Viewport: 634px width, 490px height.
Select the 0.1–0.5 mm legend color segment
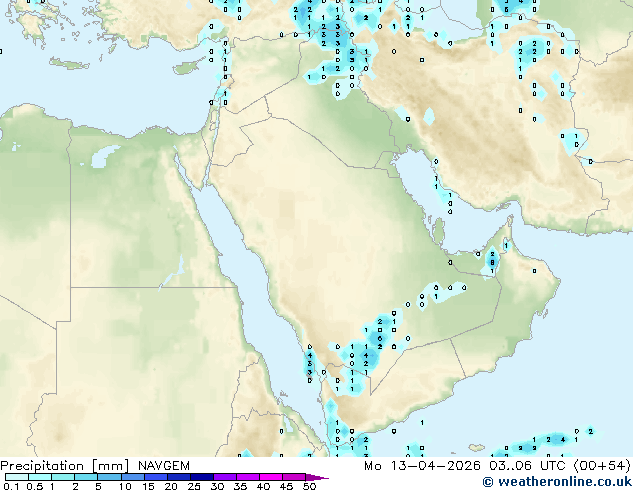click(17, 477)
